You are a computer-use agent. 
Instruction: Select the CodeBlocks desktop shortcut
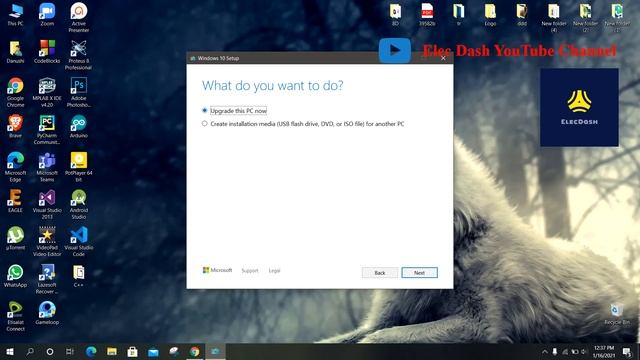(x=47, y=52)
